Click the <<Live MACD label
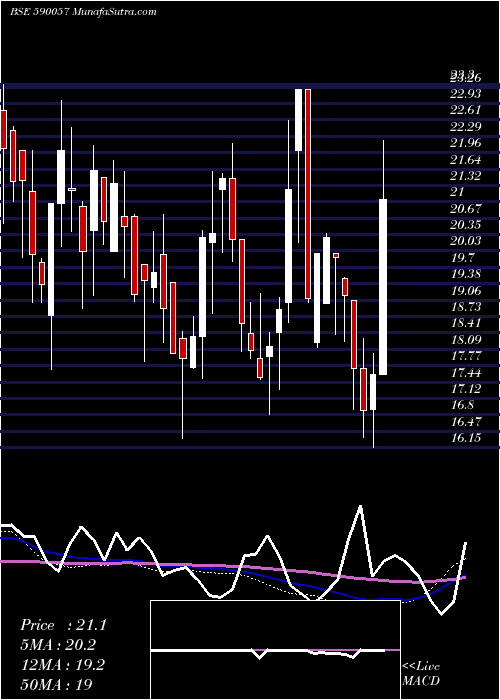 [x=421, y=674]
